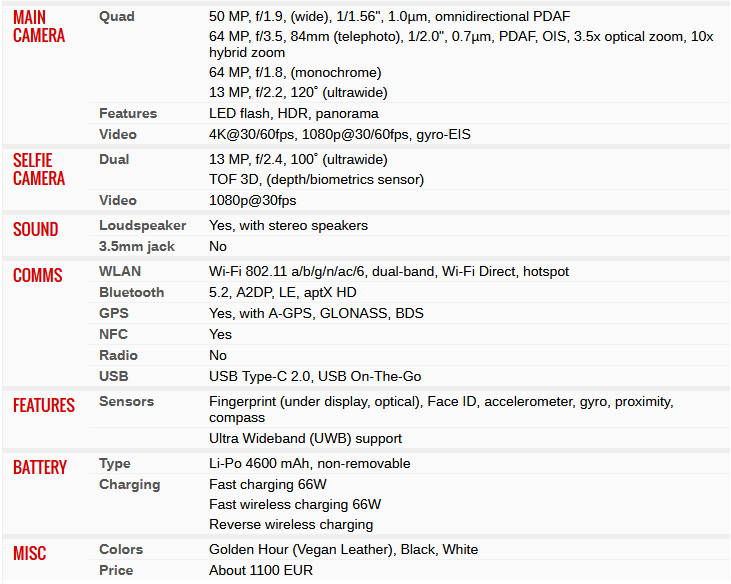Image resolution: width=731 pixels, height=584 pixels.
Task: Click the Bluetooth row label
Action: tap(131, 293)
